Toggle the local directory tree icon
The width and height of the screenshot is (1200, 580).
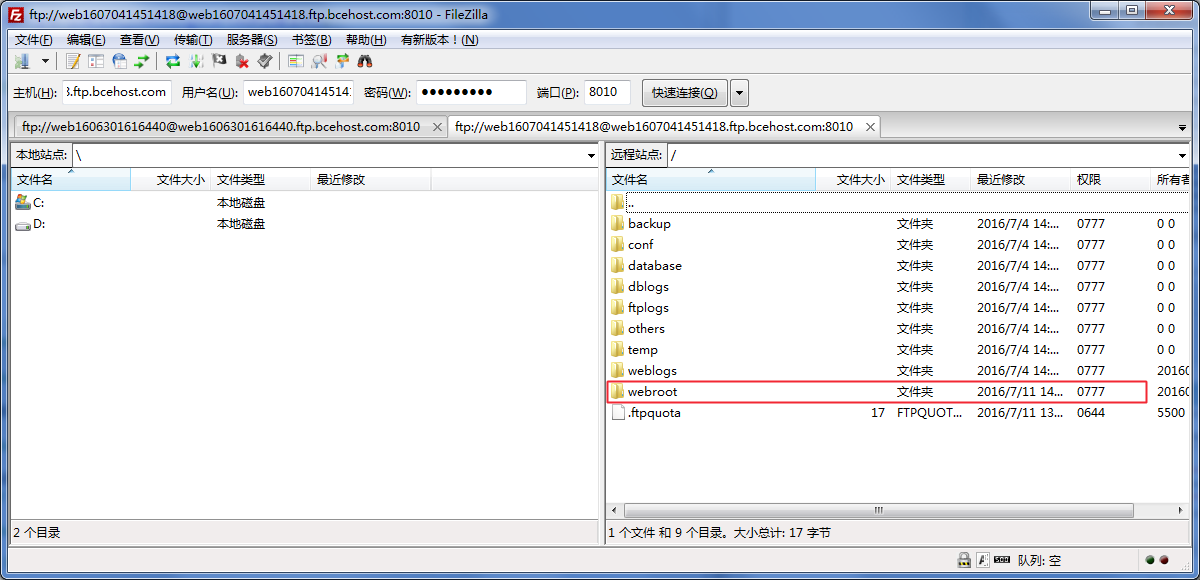point(96,61)
